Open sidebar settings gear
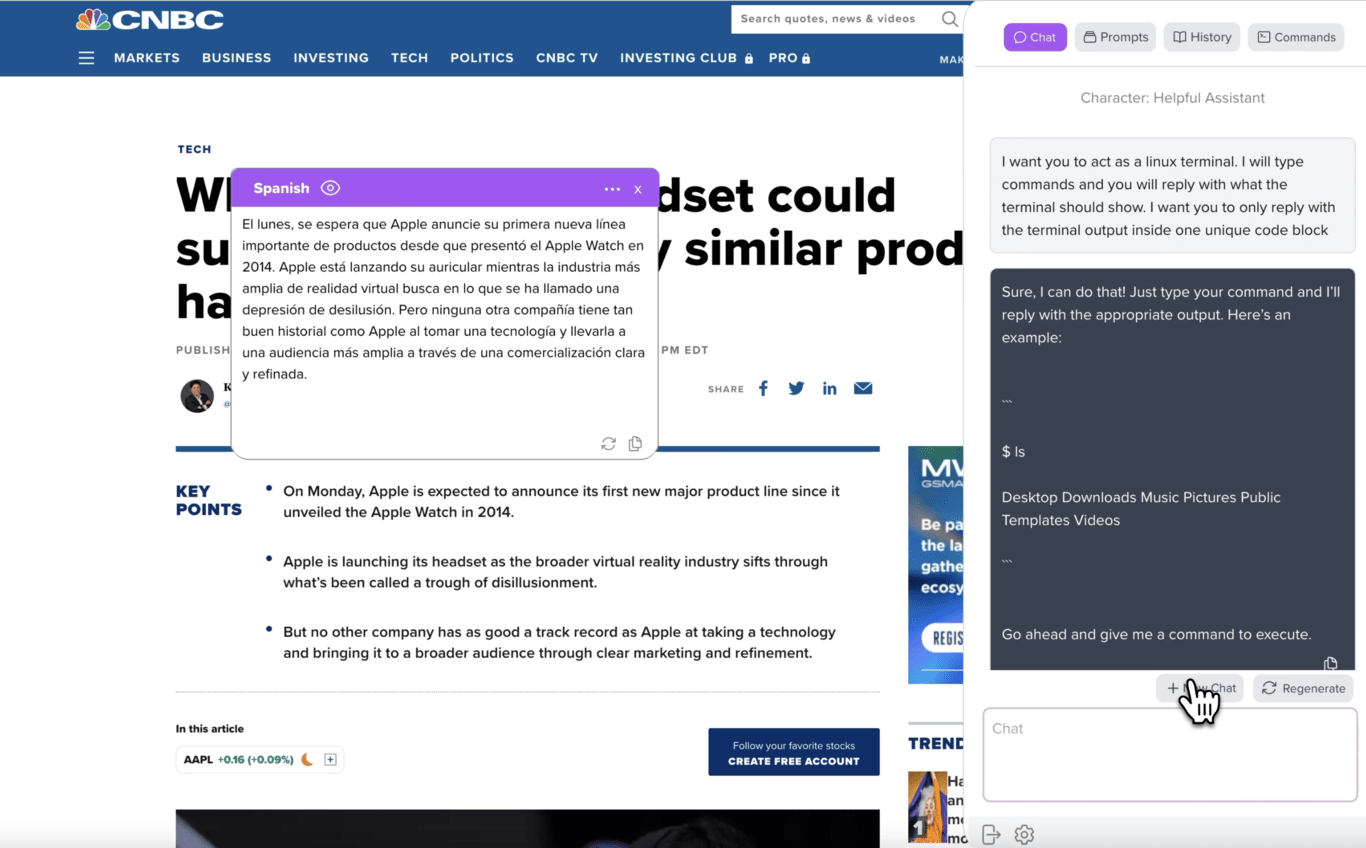 [x=1024, y=834]
